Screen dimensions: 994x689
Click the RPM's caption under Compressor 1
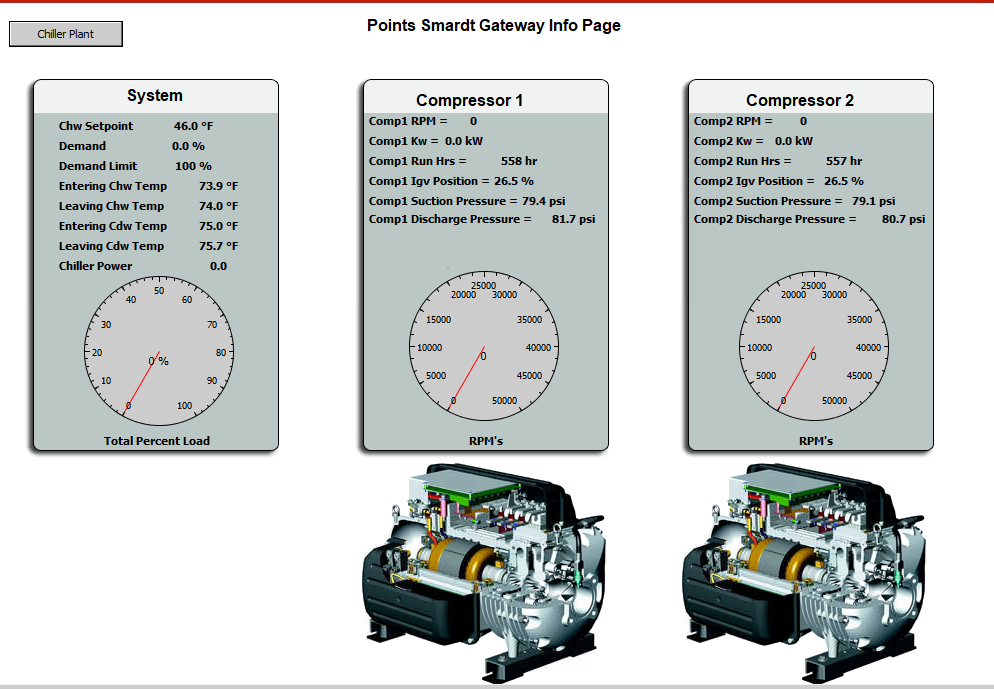(486, 441)
